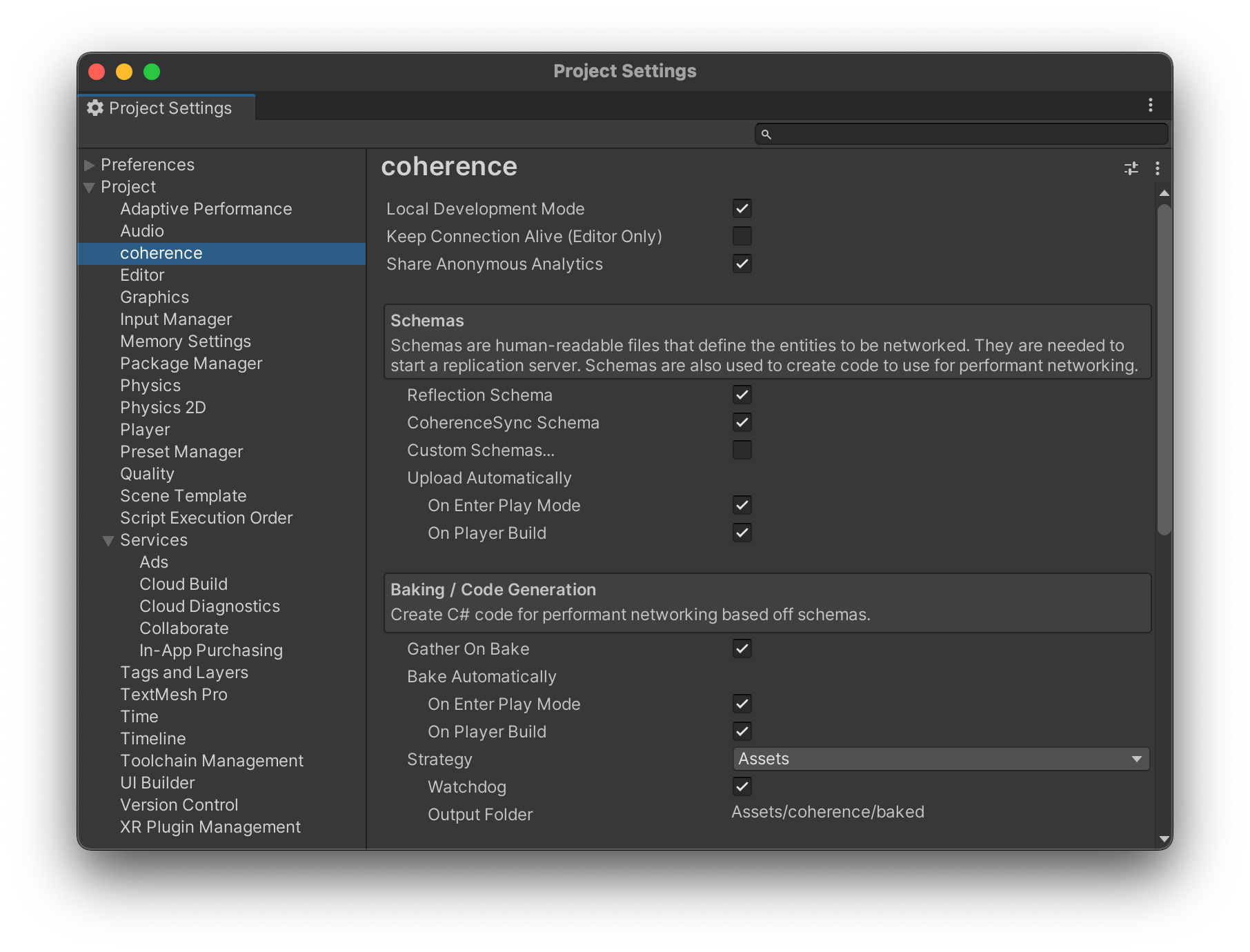
Task: Click the scroll up arrow
Action: tap(1164, 193)
